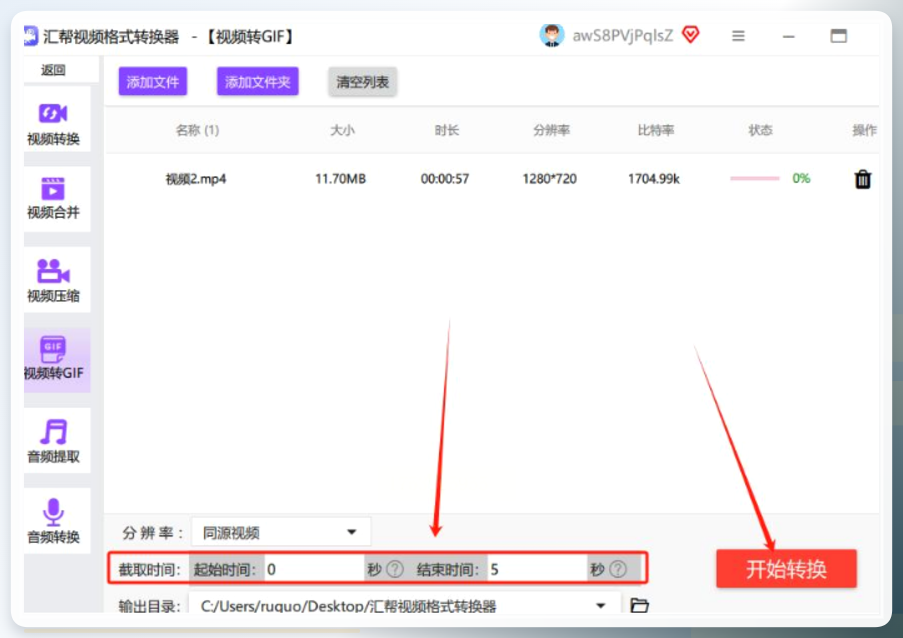This screenshot has width=903, height=638.
Task: Click the 添加文件夹 button
Action: click(257, 82)
